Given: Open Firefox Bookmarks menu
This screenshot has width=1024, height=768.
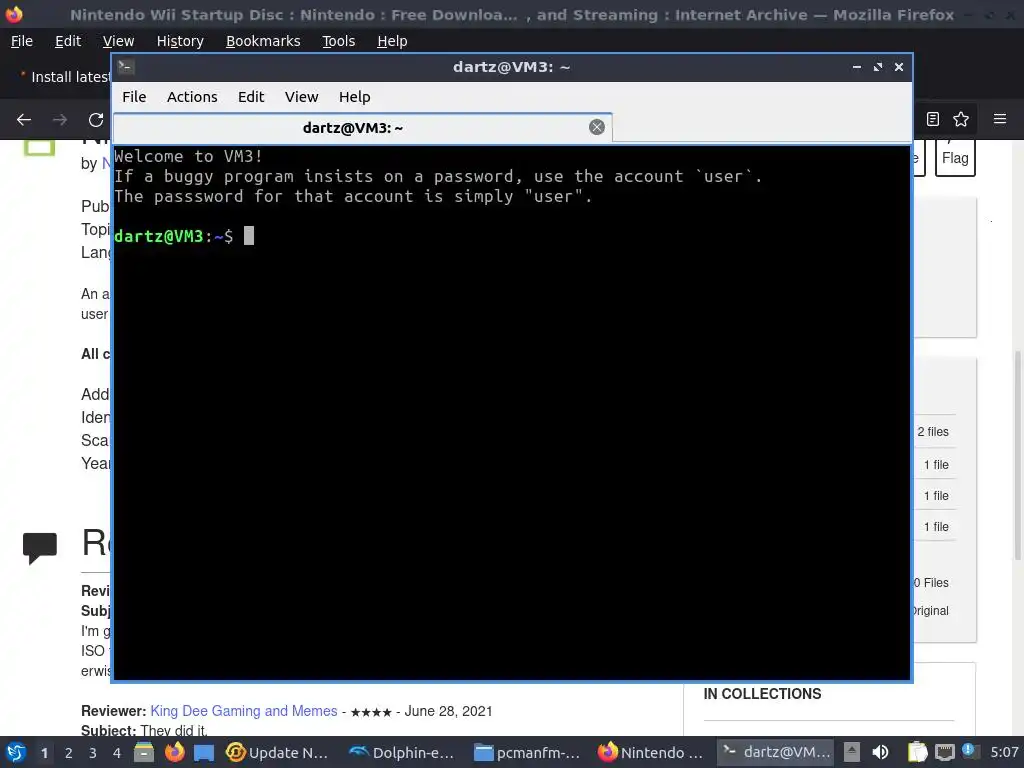Looking at the screenshot, I should tap(263, 41).
